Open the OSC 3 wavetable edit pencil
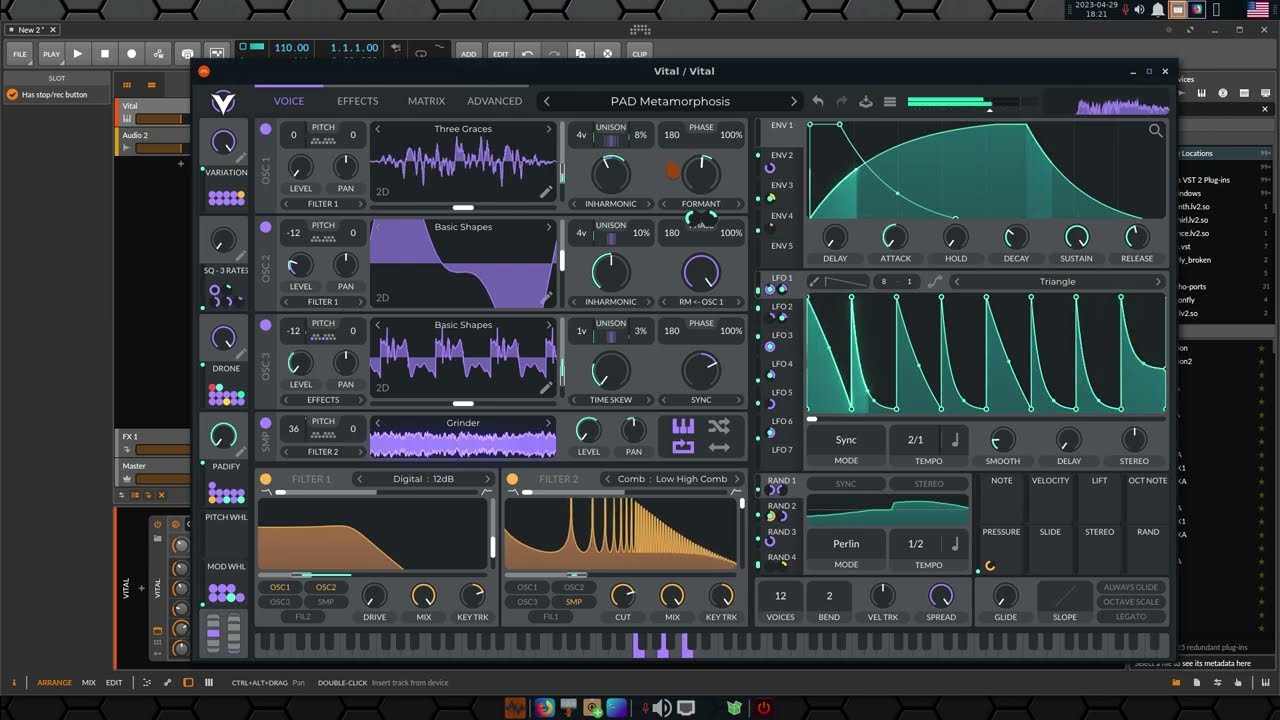Image resolution: width=1280 pixels, height=720 pixels. click(x=546, y=387)
